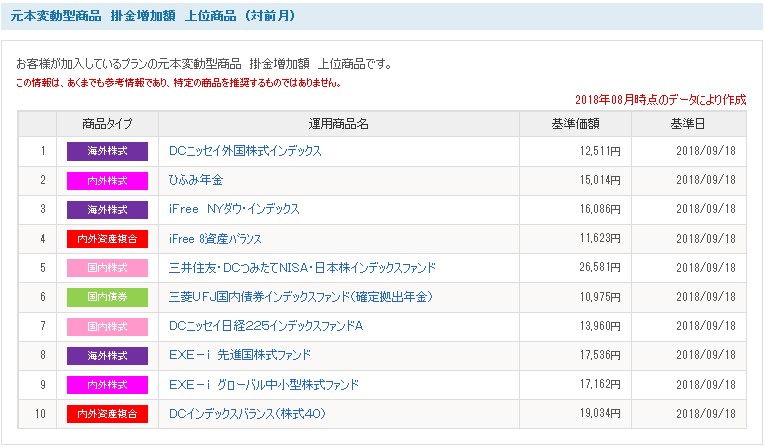Click 海外株式 badge for iFree NYダウ

tap(107, 210)
